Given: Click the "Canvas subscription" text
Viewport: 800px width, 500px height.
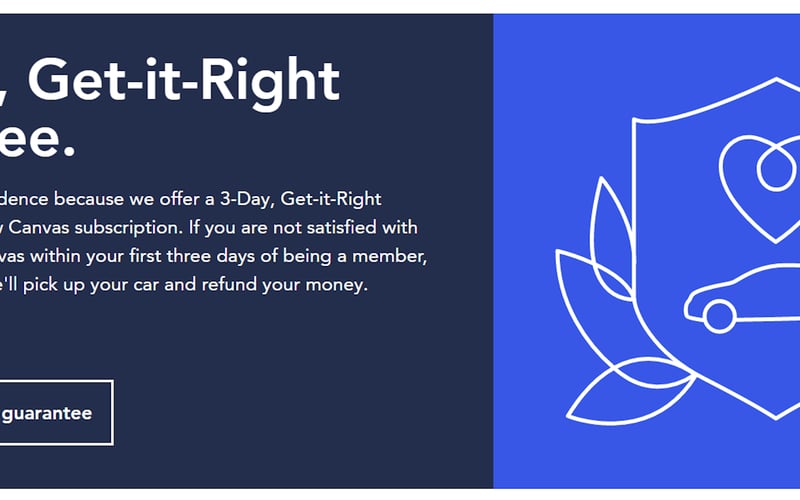Looking at the screenshot, I should (95, 227).
